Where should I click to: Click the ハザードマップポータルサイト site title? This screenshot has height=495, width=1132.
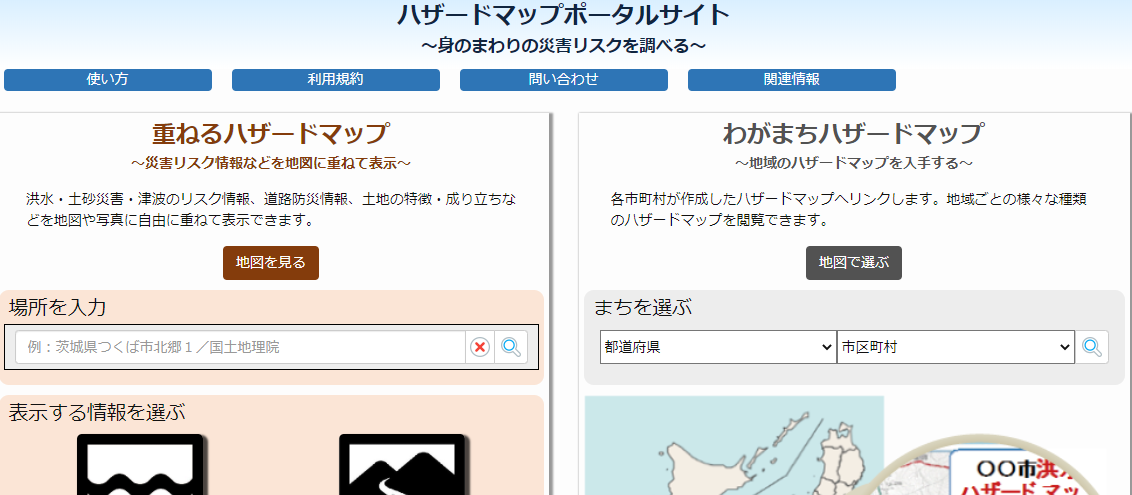coord(564,15)
